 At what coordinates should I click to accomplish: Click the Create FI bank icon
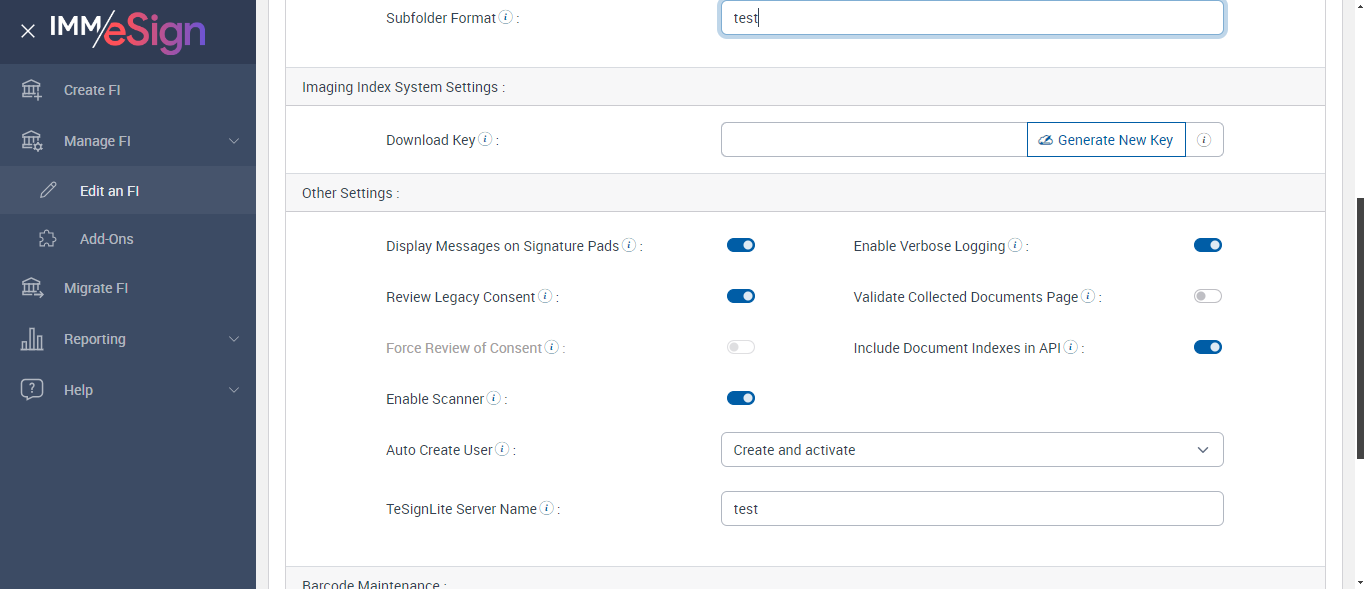[x=32, y=90]
